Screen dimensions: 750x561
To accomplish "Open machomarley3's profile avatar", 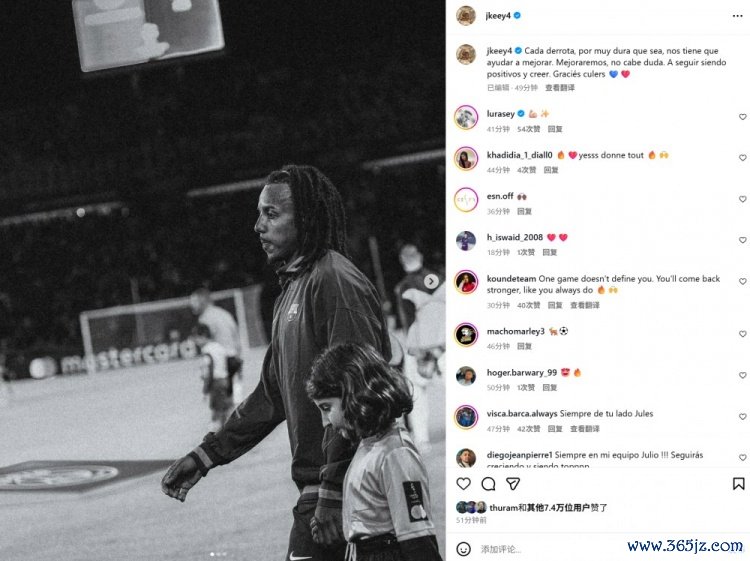I will click(x=466, y=335).
